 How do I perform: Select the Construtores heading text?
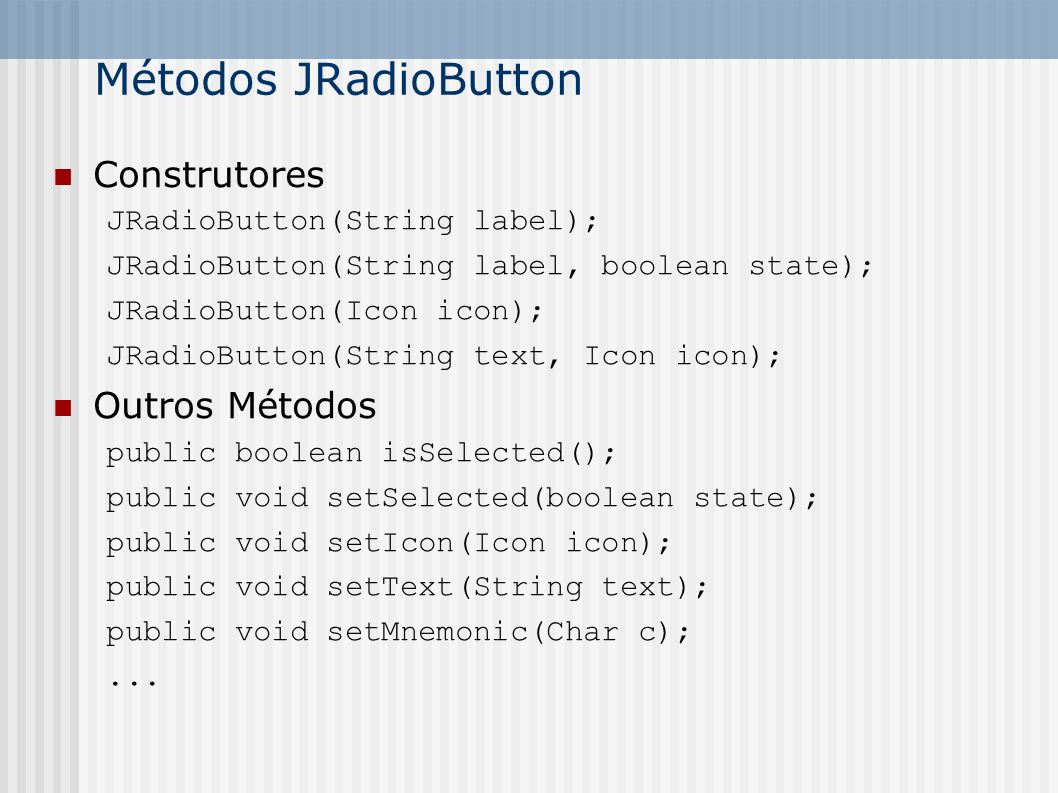tap(208, 175)
